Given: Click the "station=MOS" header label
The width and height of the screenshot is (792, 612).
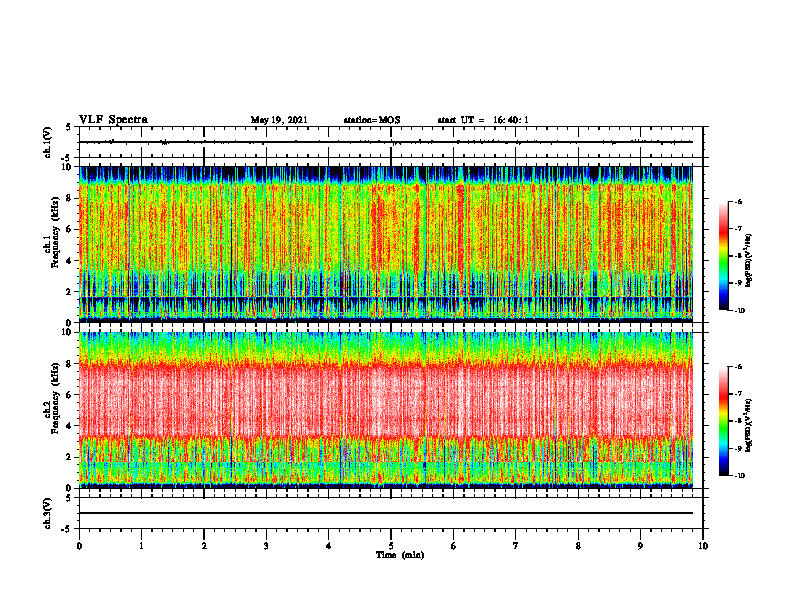Looking at the screenshot, I should point(372,120).
